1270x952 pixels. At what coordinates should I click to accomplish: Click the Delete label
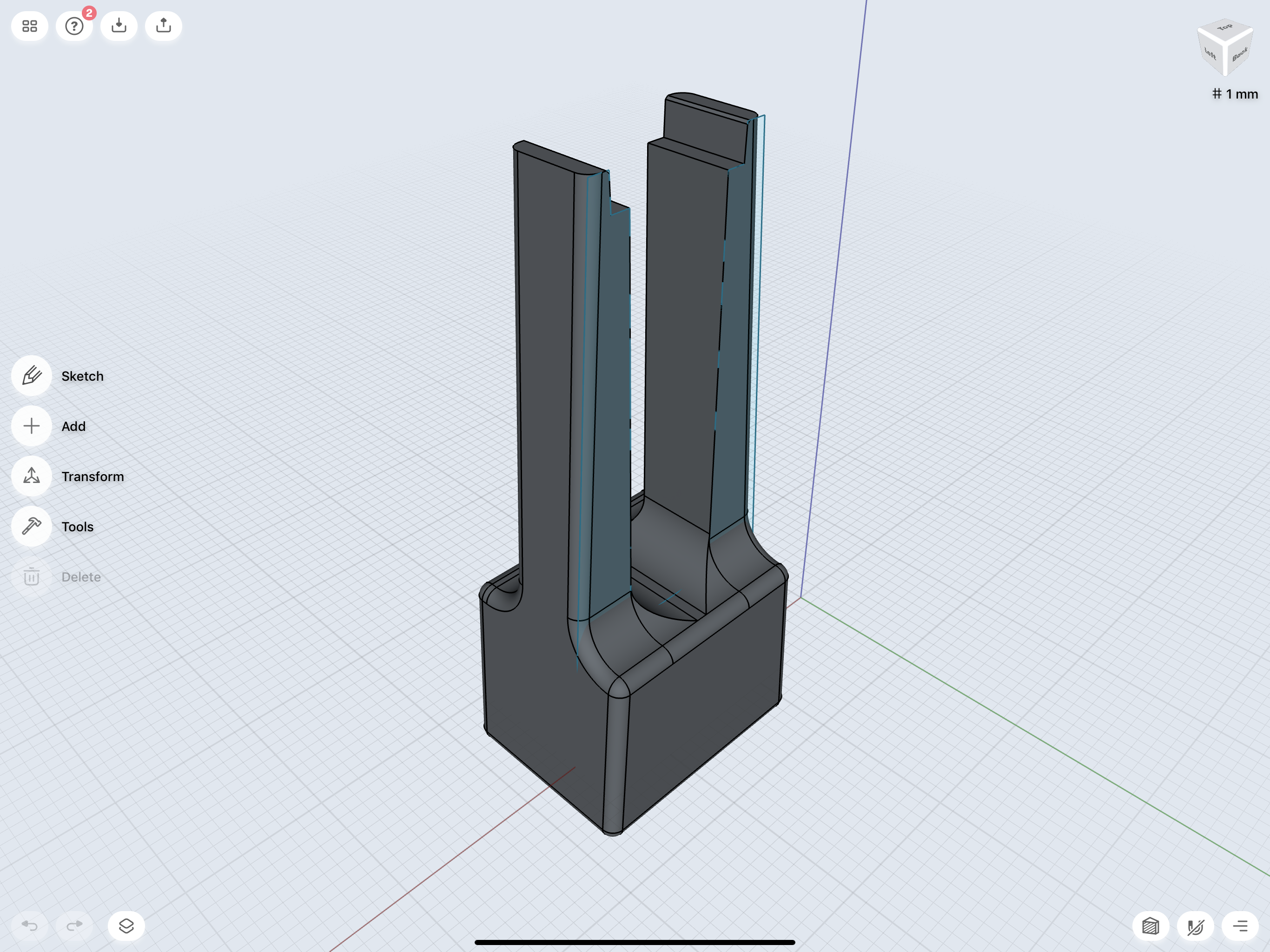point(81,576)
